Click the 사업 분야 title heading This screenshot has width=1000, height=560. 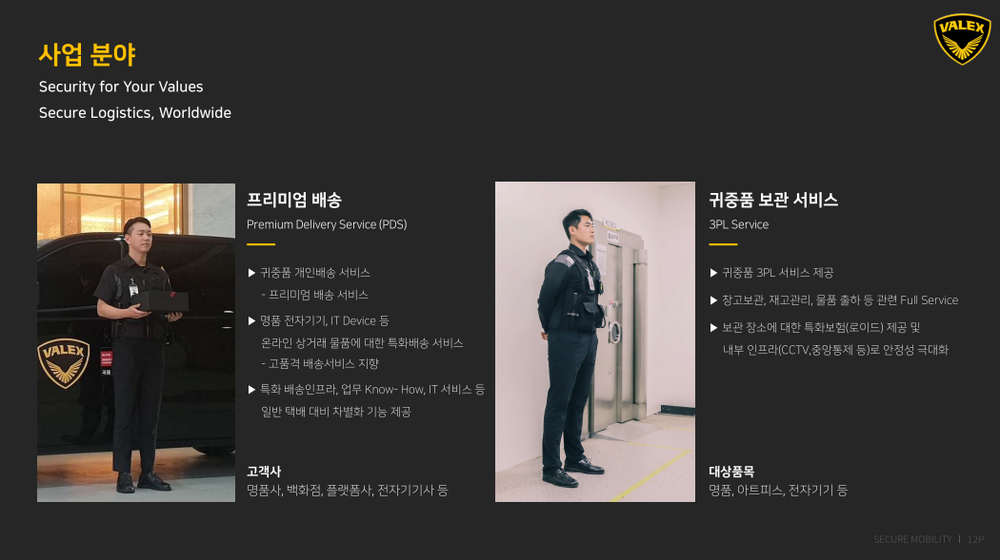[x=87, y=55]
